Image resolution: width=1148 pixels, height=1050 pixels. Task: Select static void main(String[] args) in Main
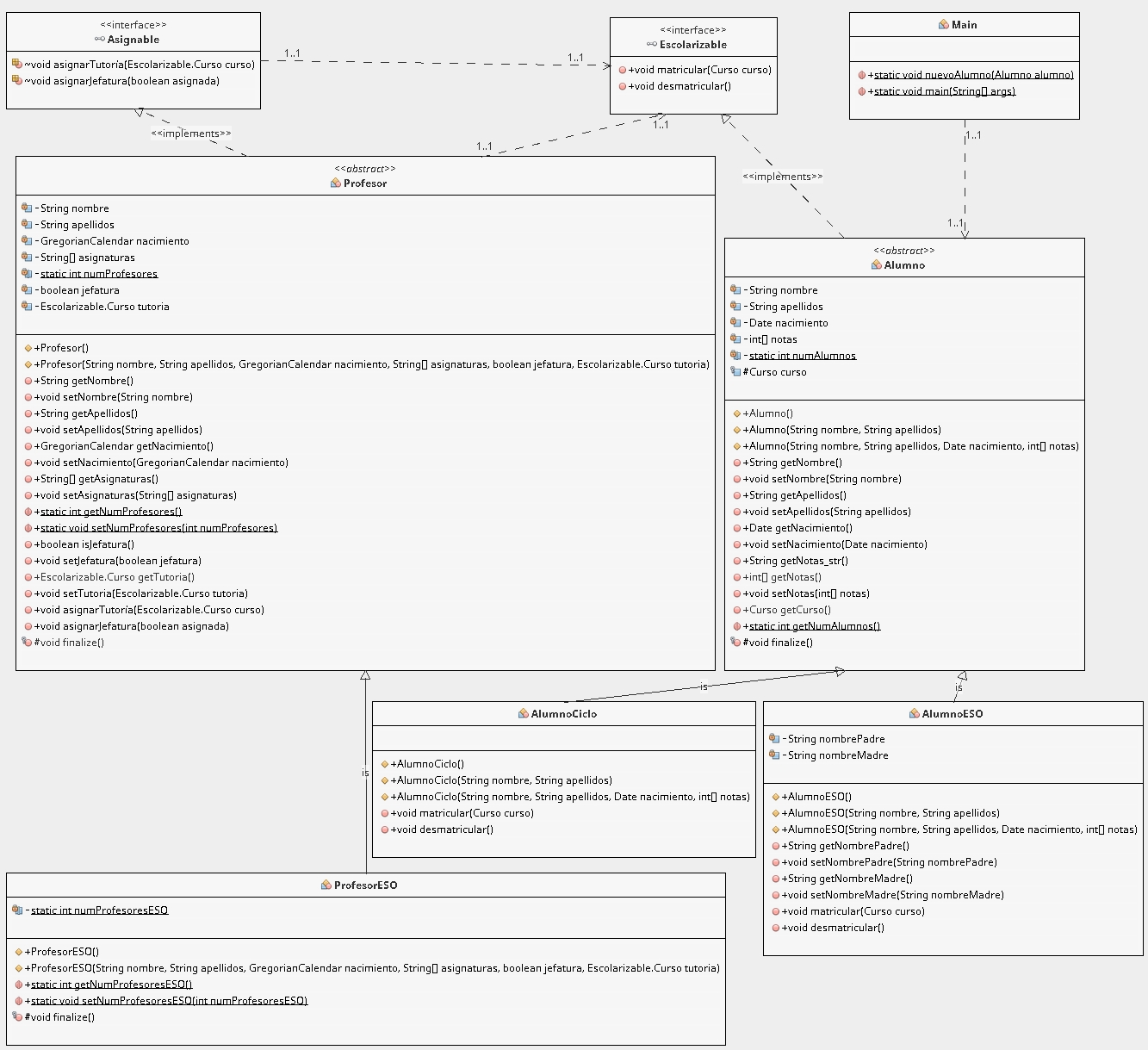(x=944, y=91)
